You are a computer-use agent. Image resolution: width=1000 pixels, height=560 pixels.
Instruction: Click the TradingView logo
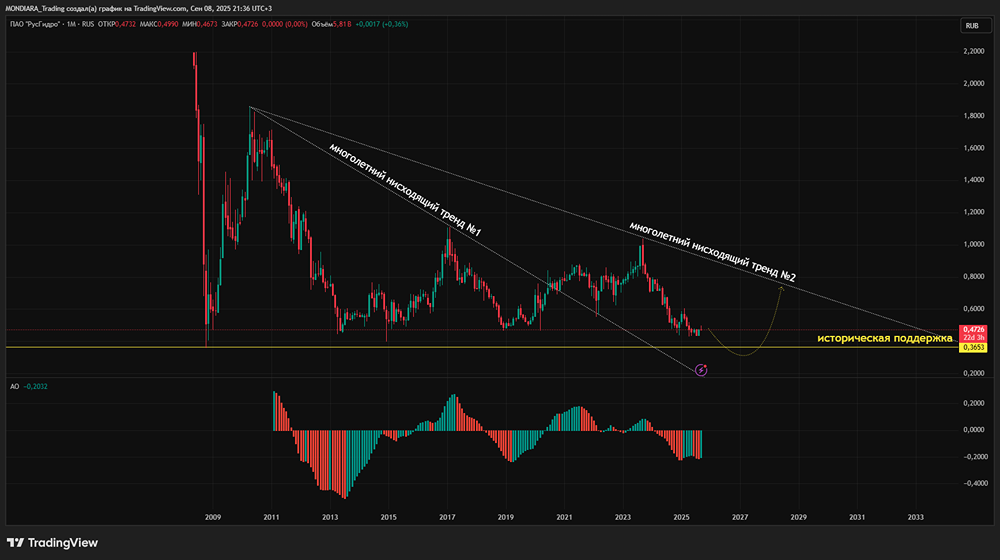coord(52,543)
